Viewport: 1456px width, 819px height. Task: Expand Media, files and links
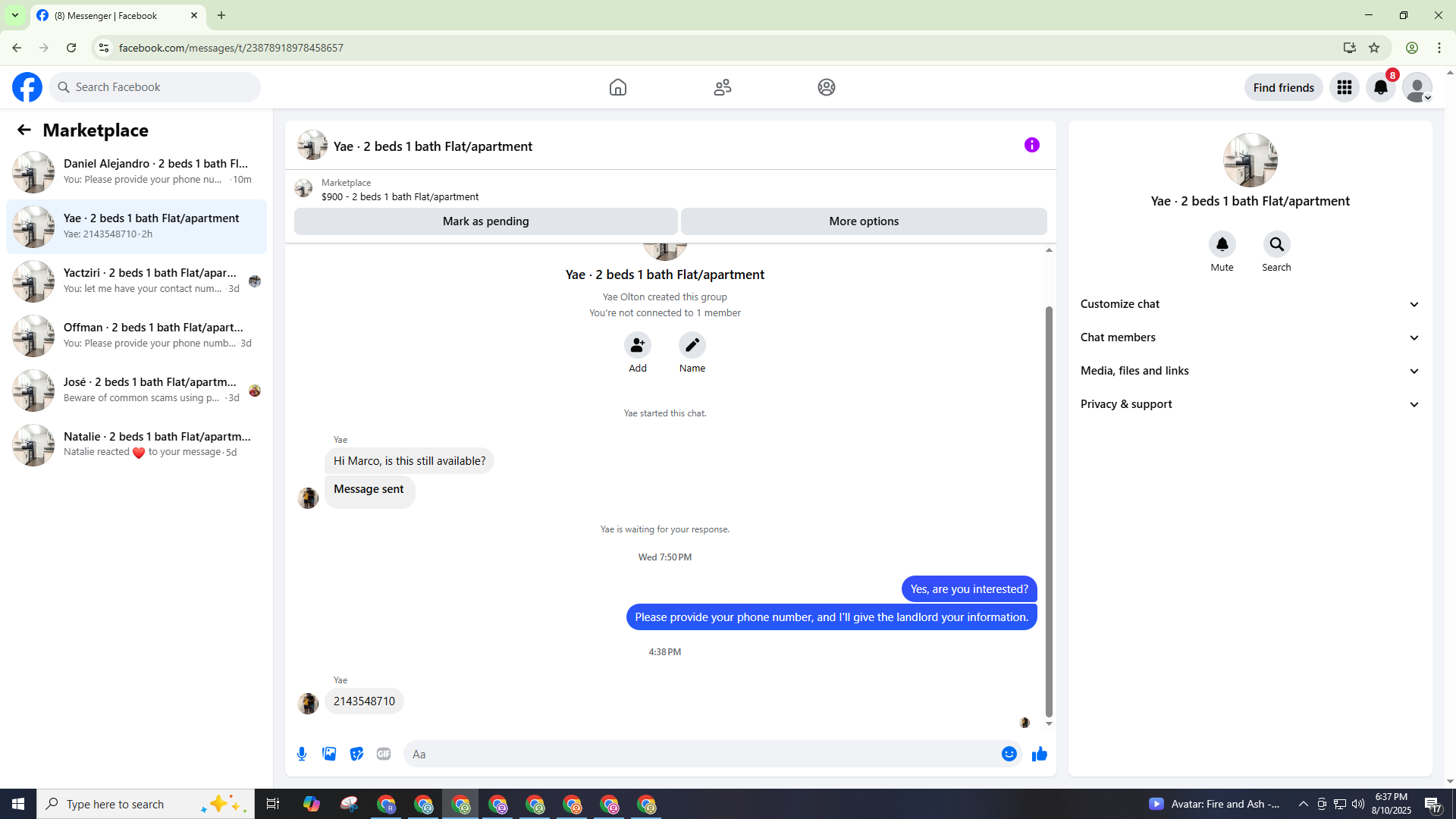pos(1249,371)
